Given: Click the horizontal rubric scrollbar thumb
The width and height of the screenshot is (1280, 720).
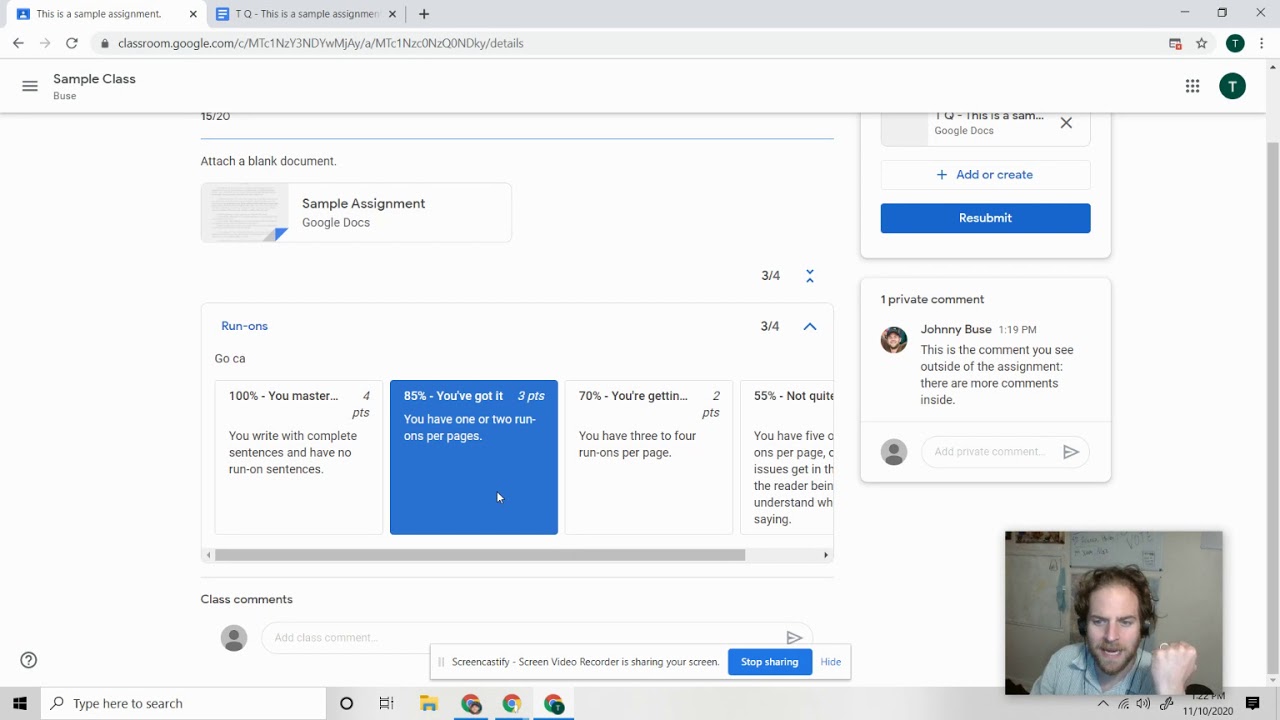Looking at the screenshot, I should 480,555.
